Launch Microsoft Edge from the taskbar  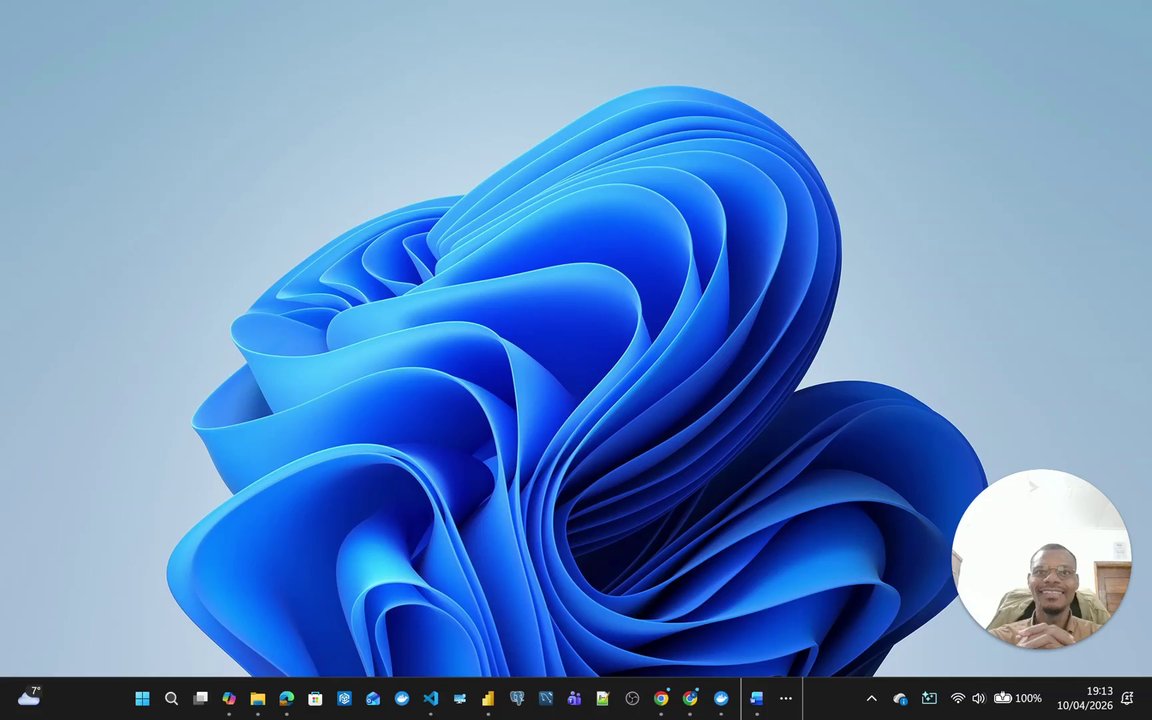pyautogui.click(x=287, y=698)
